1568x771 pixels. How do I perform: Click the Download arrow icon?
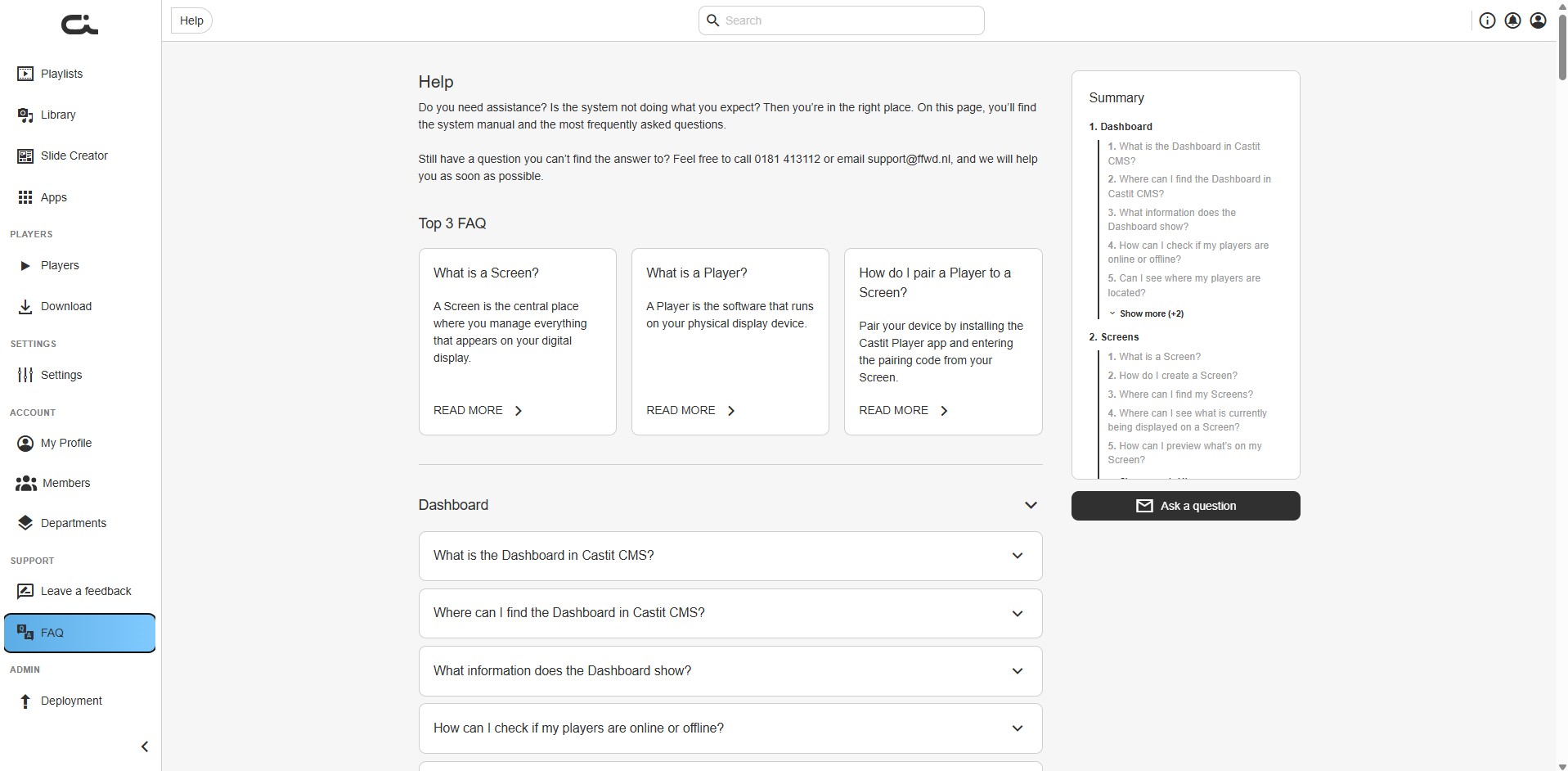(25, 306)
